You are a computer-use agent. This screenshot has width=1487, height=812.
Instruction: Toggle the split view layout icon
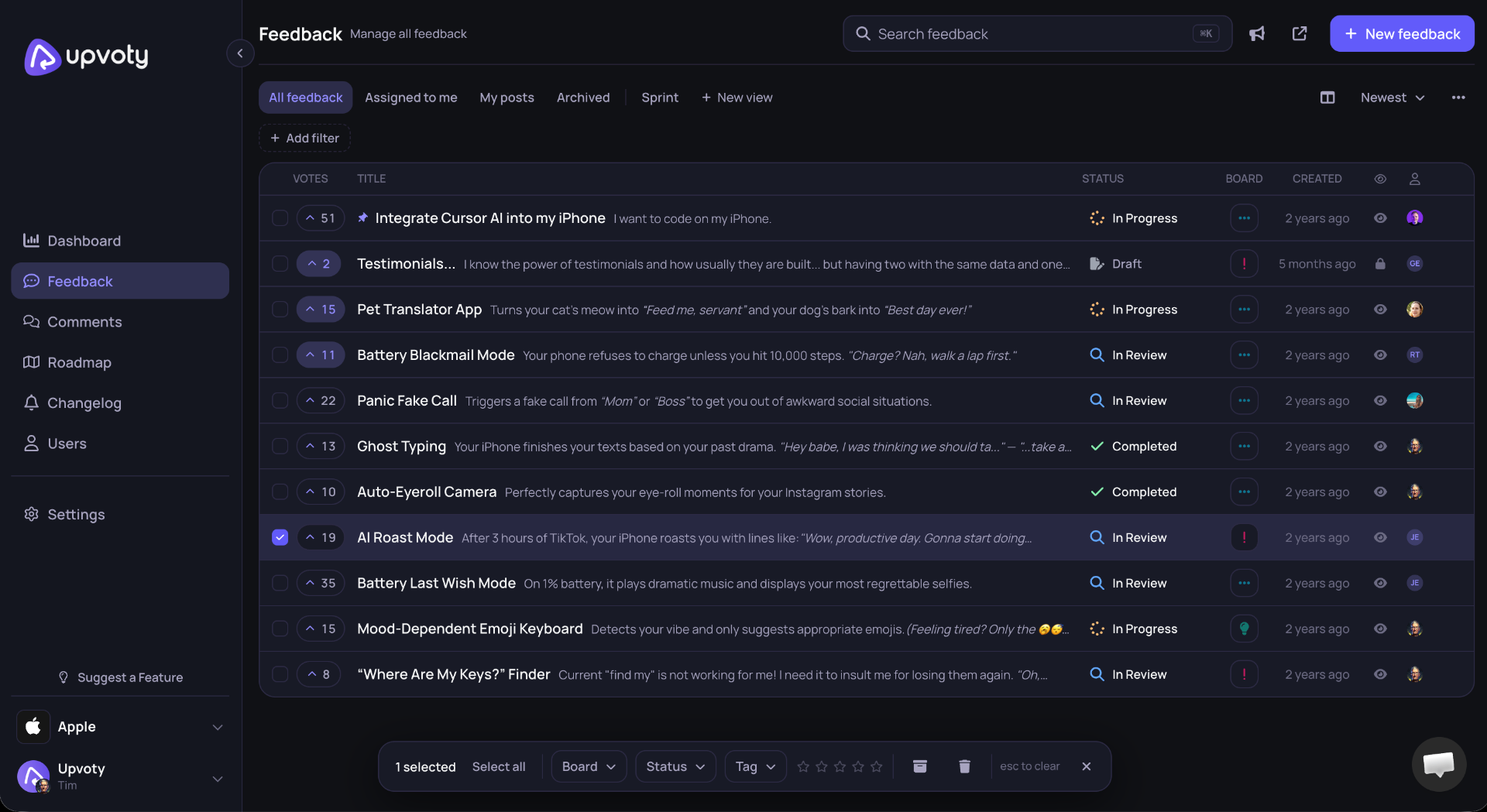(1327, 98)
